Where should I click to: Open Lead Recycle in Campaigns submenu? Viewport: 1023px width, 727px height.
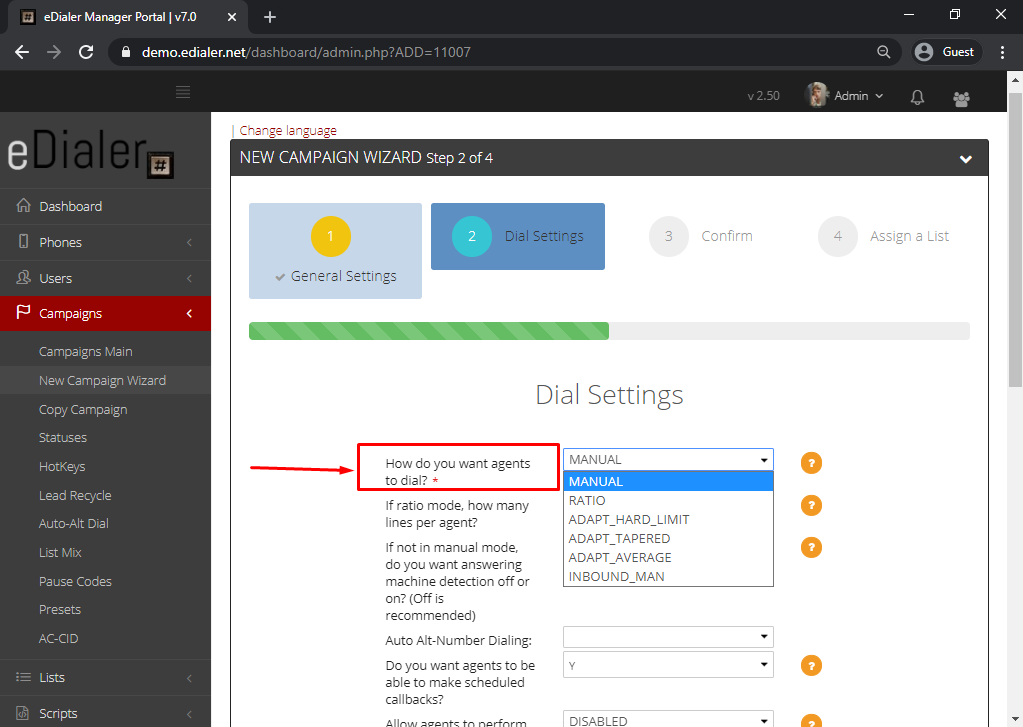75,496
